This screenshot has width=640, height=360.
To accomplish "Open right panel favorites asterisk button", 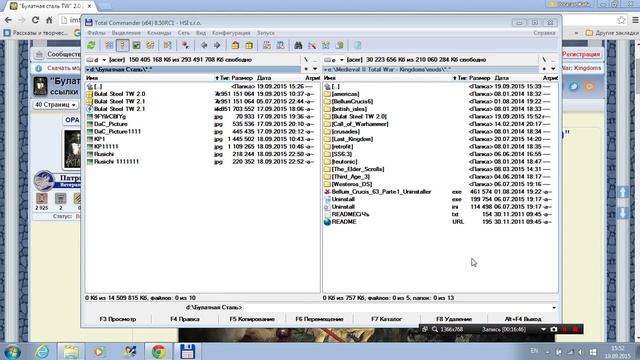I will click(x=544, y=69).
